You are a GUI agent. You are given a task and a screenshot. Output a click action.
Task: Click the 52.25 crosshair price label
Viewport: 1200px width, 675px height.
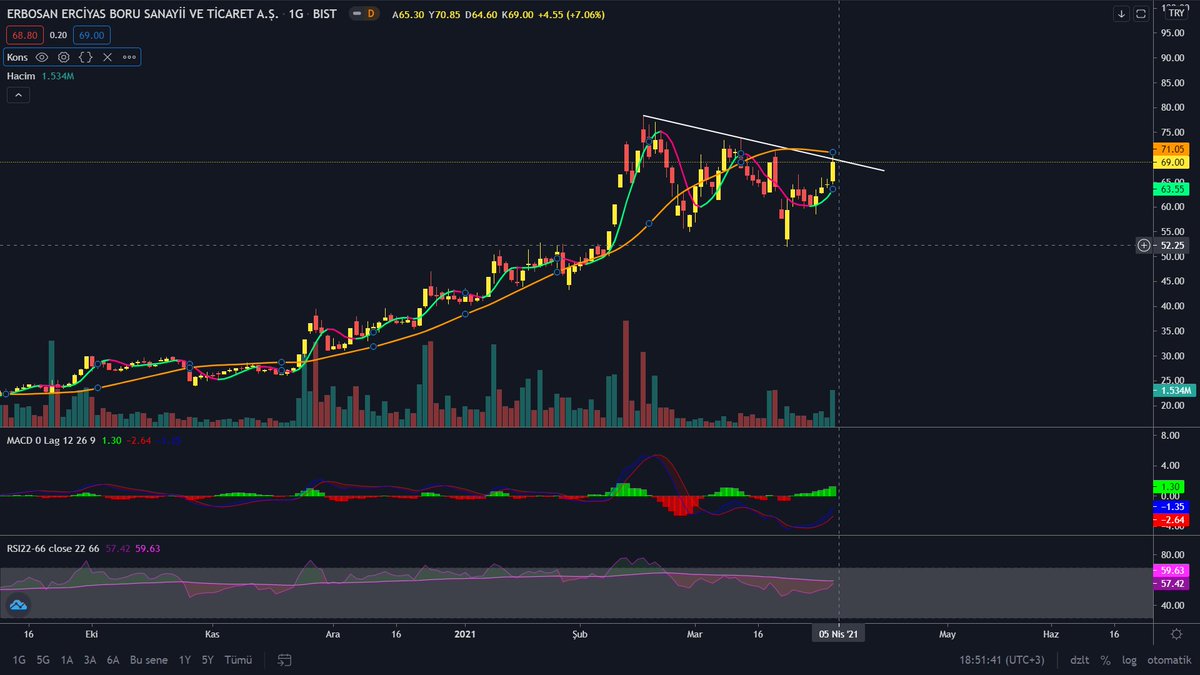[x=1173, y=245]
